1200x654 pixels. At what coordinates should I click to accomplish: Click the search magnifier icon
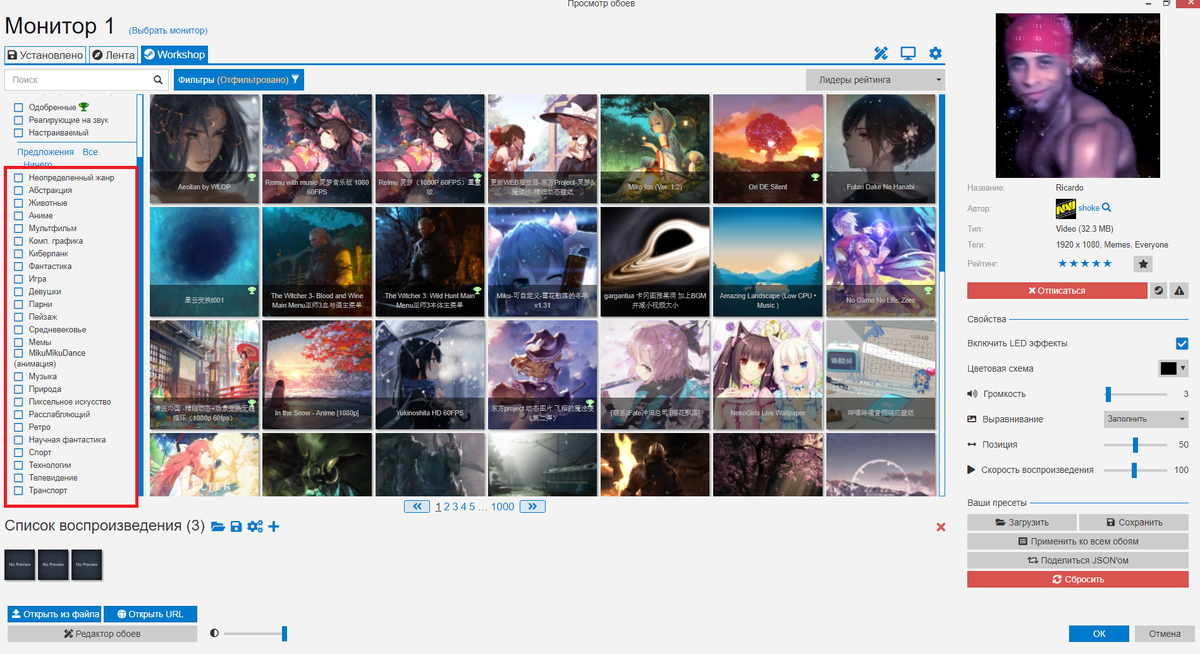pos(158,79)
